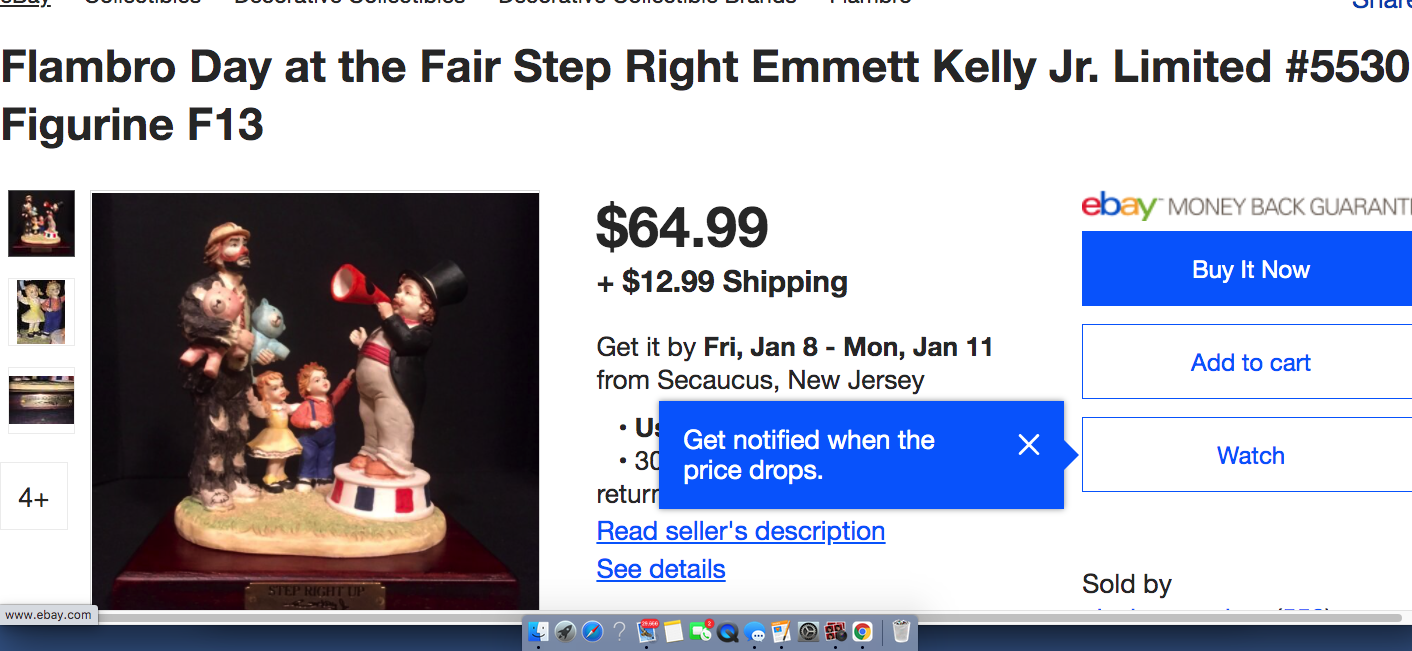Show more photos with 4+ button

(34, 496)
